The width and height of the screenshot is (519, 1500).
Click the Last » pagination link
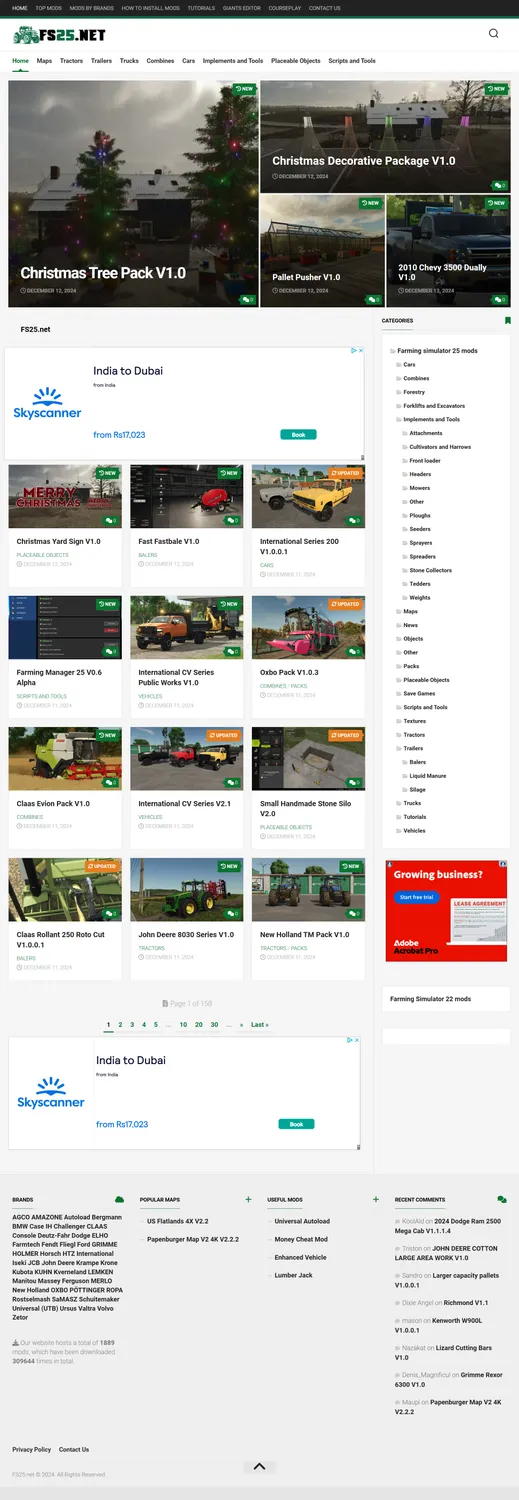pos(260,1025)
